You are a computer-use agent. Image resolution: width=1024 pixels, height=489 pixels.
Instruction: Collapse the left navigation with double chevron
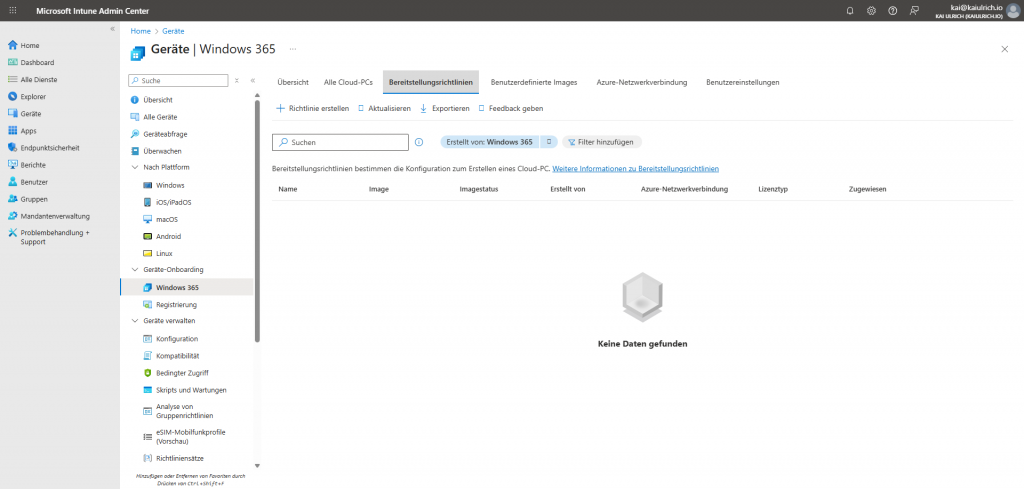[112, 28]
